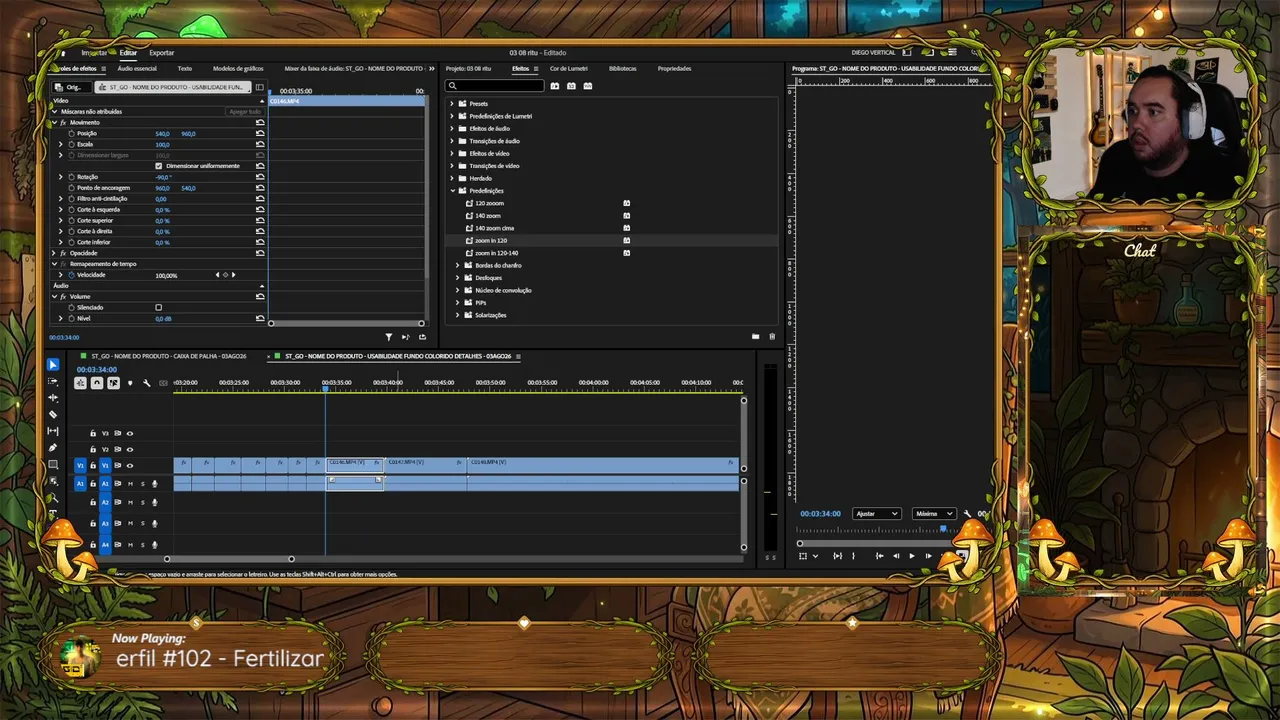Toggle the Silenciado checkbox under Volume
The height and width of the screenshot is (720, 1280).
point(159,307)
